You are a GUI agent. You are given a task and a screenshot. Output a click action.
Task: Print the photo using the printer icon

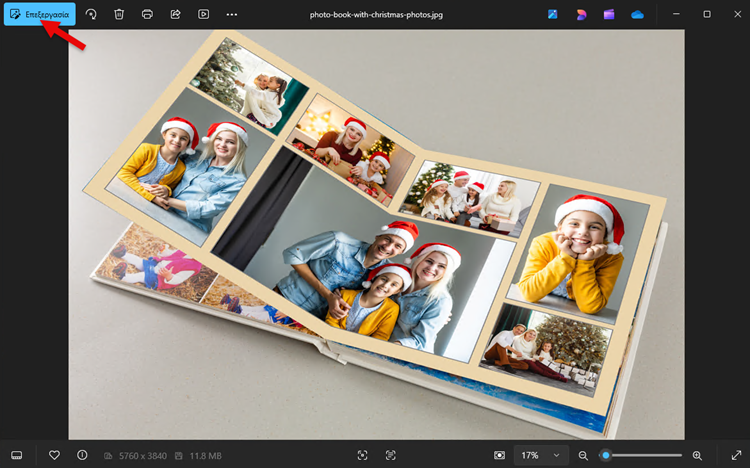pos(147,14)
